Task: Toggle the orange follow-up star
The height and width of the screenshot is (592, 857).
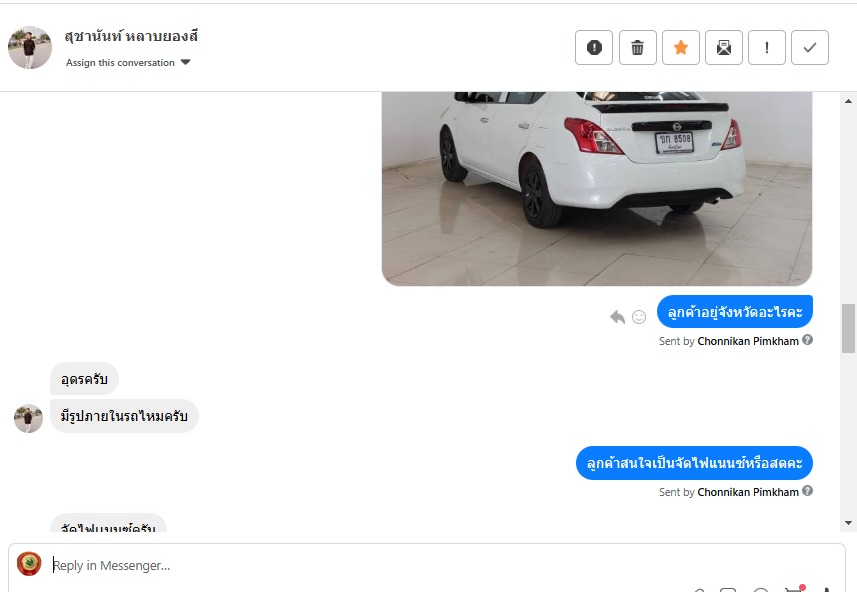Action: (x=680, y=48)
